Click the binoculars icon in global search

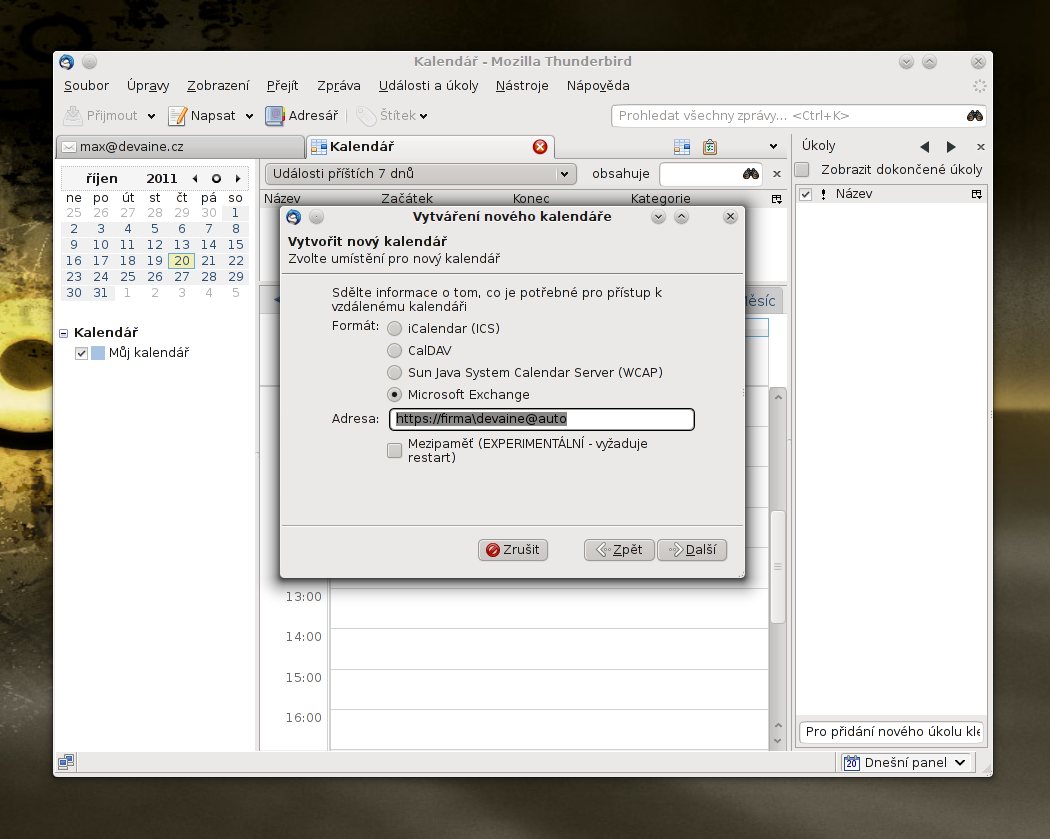974,116
